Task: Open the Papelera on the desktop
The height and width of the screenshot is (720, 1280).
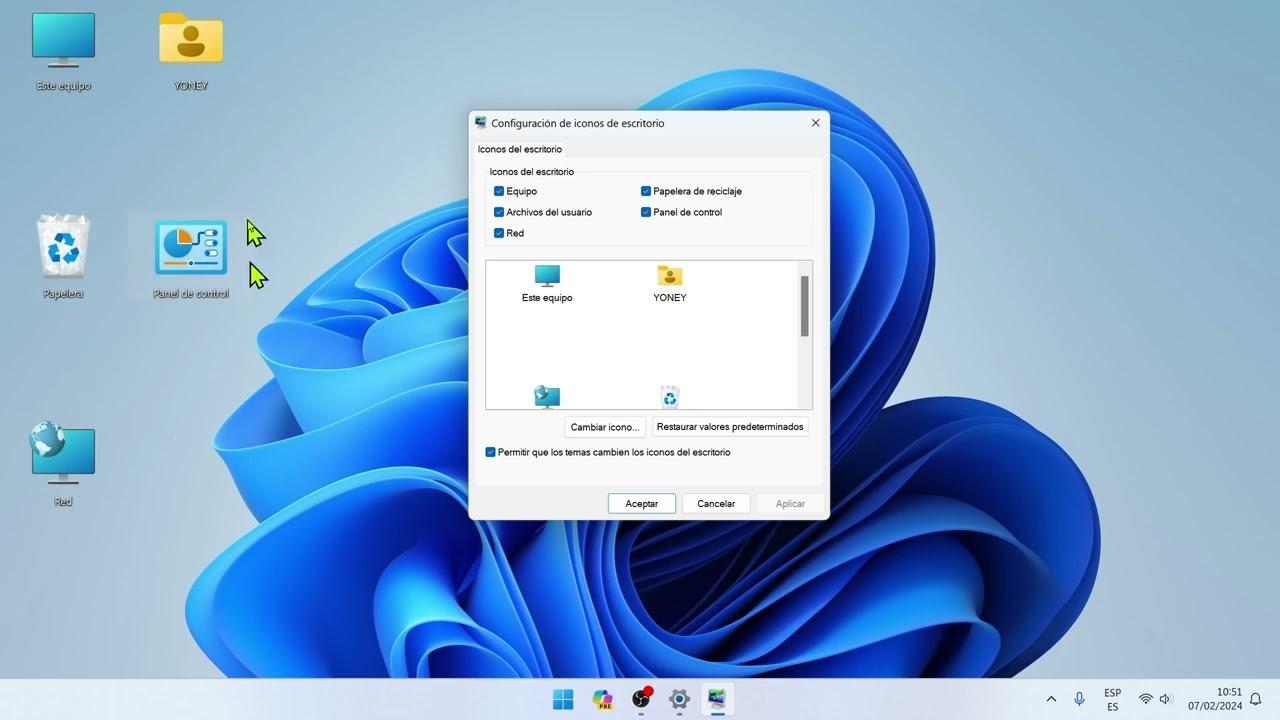Action: click(62, 245)
